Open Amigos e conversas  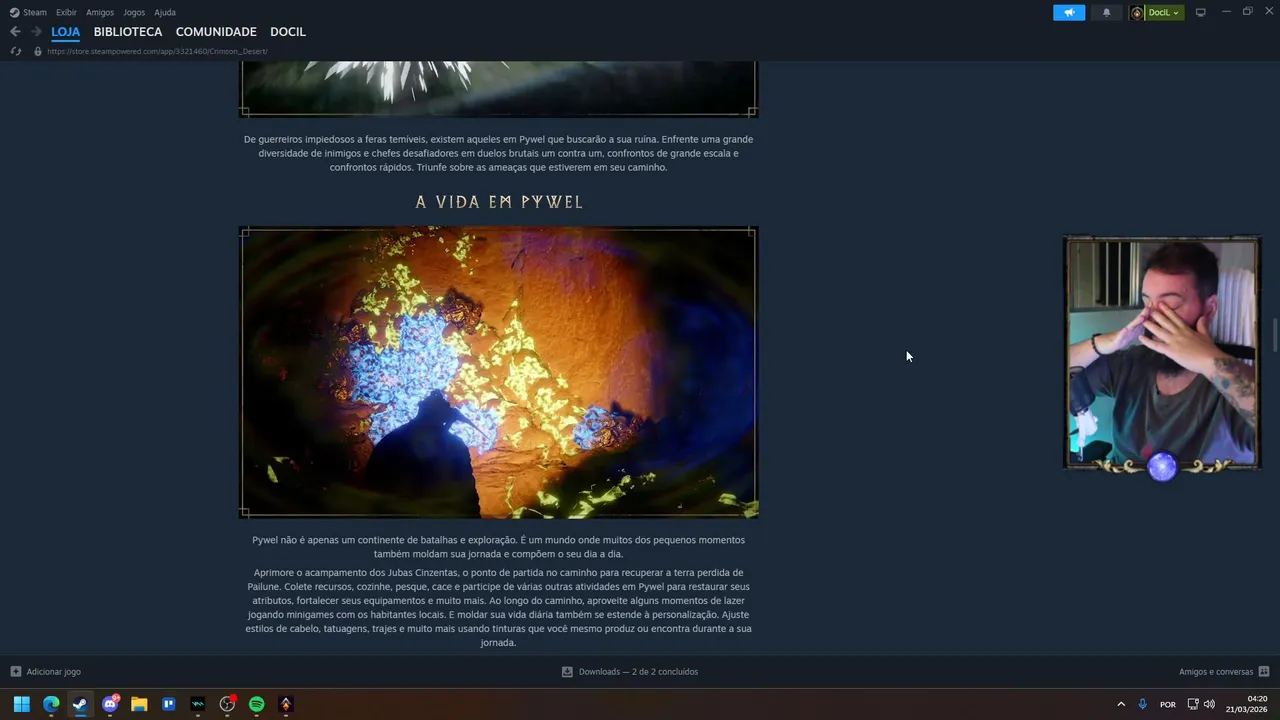pyautogui.click(x=1216, y=672)
